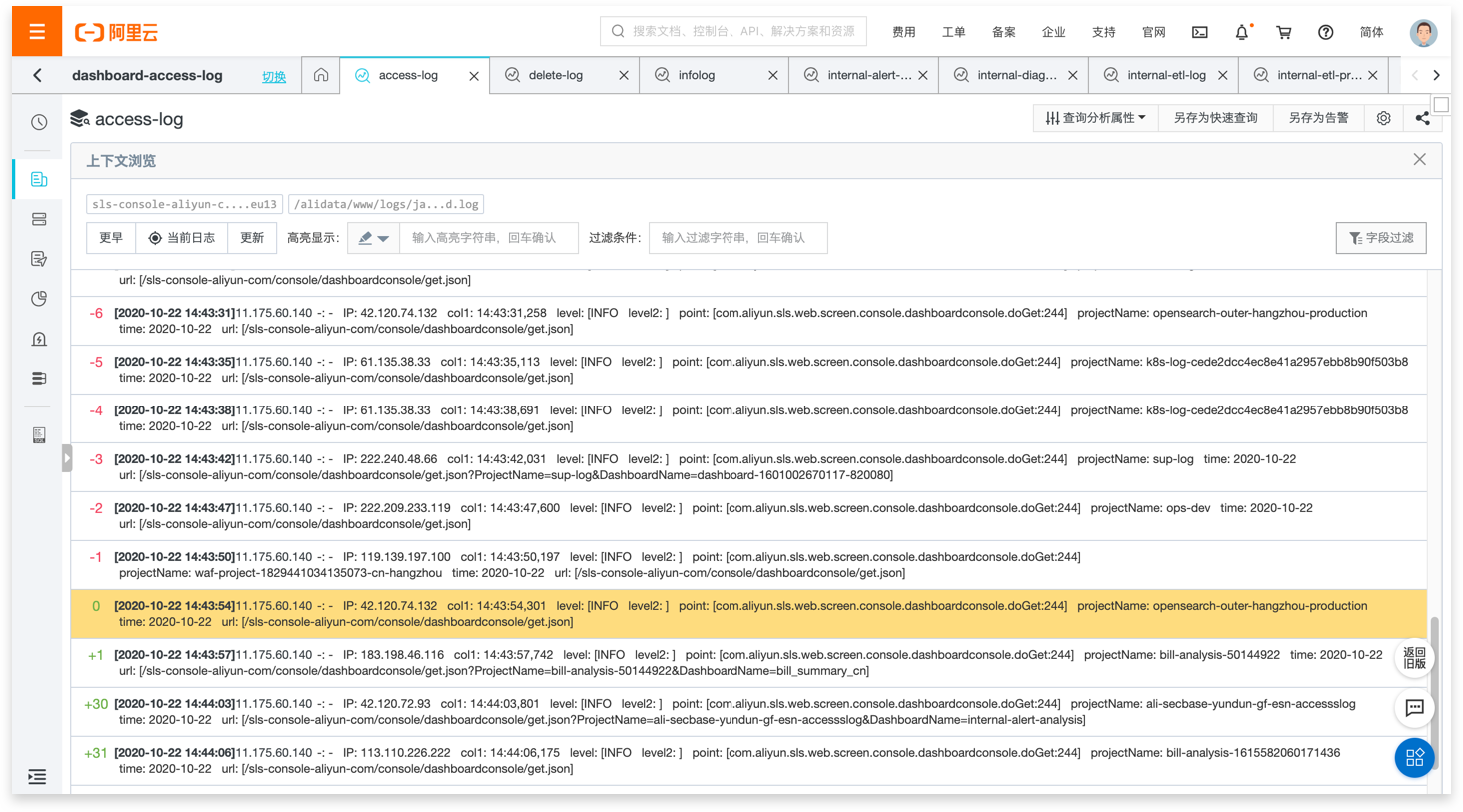Open the clock icon in the left sidebar
Viewport: 1463px width, 812px height.
pos(39,122)
